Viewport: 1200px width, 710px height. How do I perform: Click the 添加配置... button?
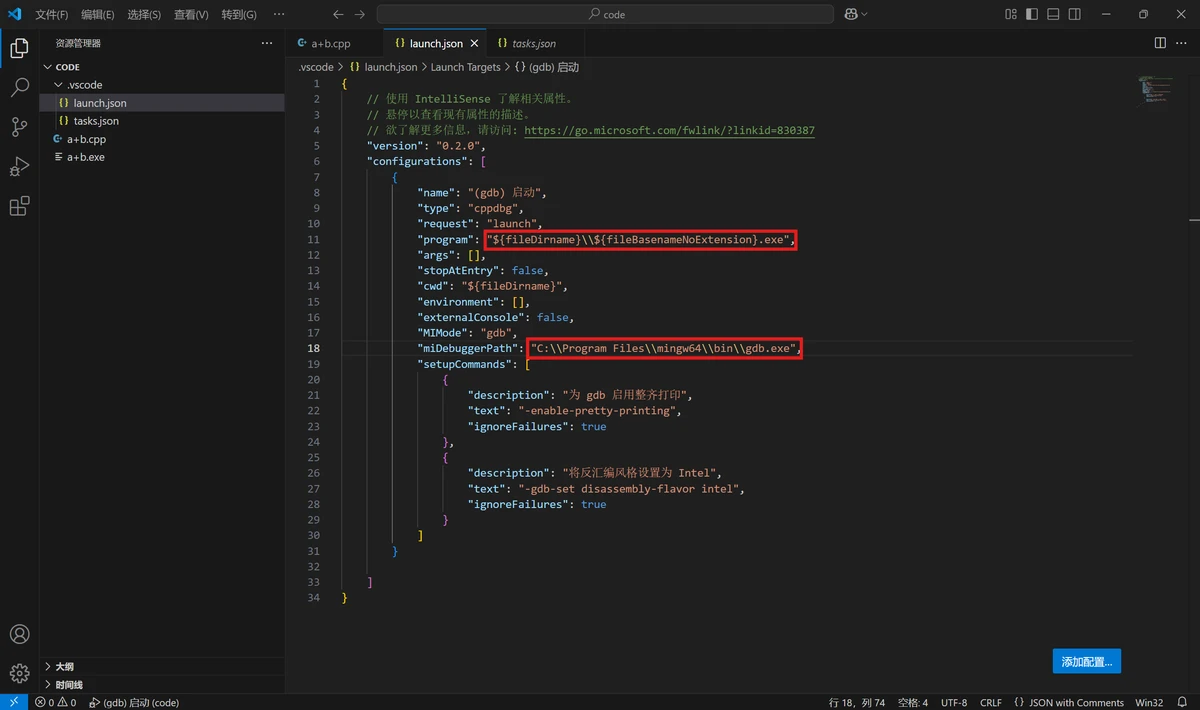pos(1086,661)
